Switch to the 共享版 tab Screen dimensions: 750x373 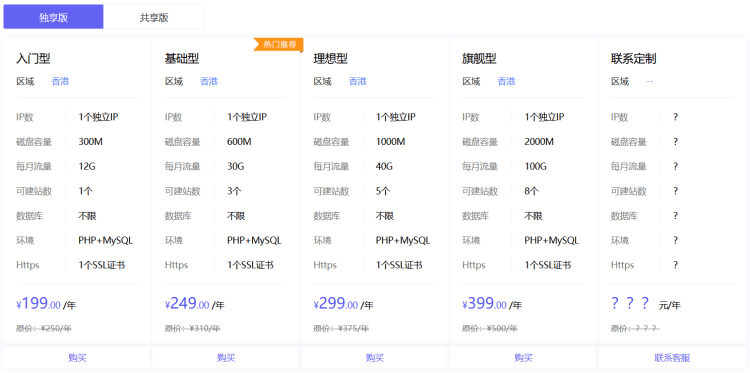tap(154, 17)
